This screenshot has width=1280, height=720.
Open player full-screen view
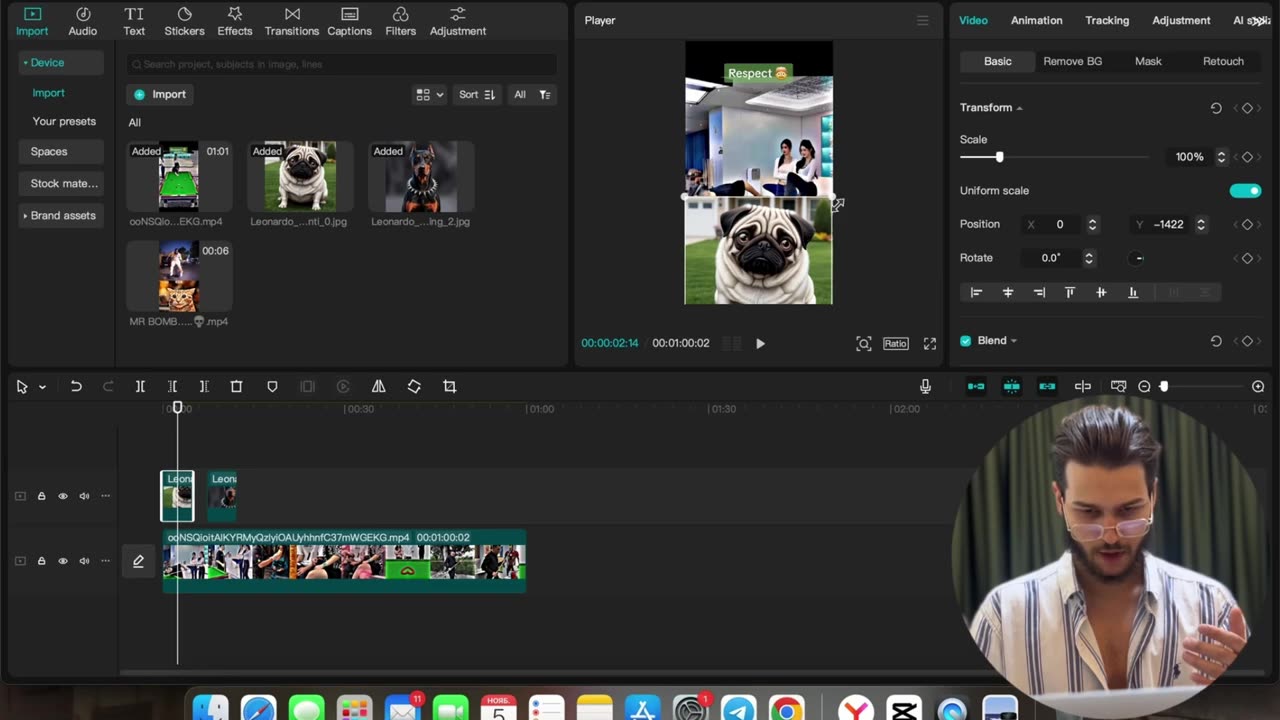click(930, 343)
